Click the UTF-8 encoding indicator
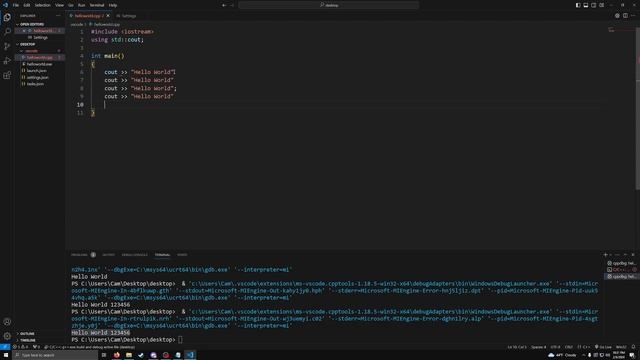Screen dimensions: 640x360 coord(556,347)
